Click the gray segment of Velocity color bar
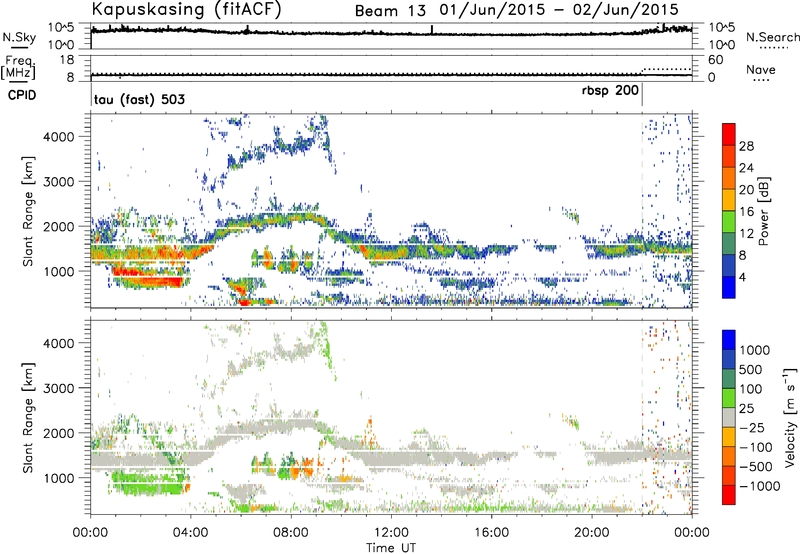The height and width of the screenshot is (554, 800). 729,418
